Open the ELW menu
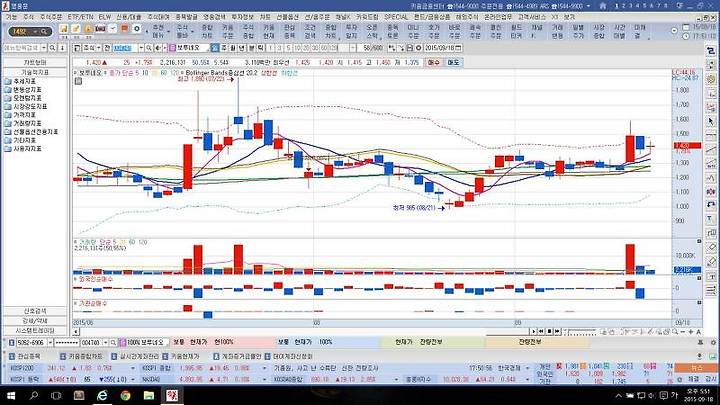This screenshot has width=720, height=405. click(x=105, y=17)
